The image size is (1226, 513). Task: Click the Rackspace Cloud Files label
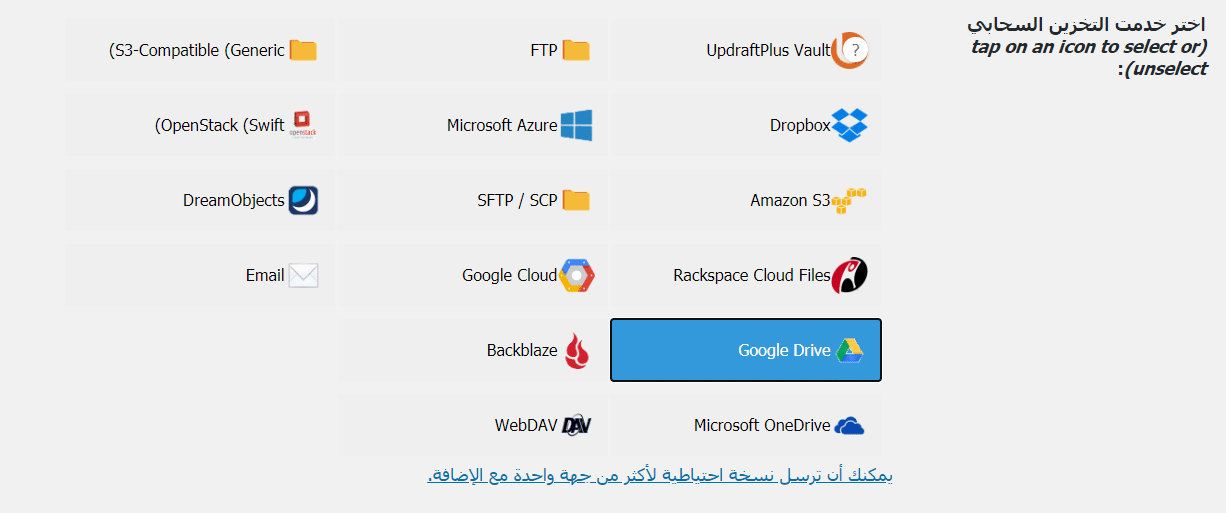(x=752, y=275)
